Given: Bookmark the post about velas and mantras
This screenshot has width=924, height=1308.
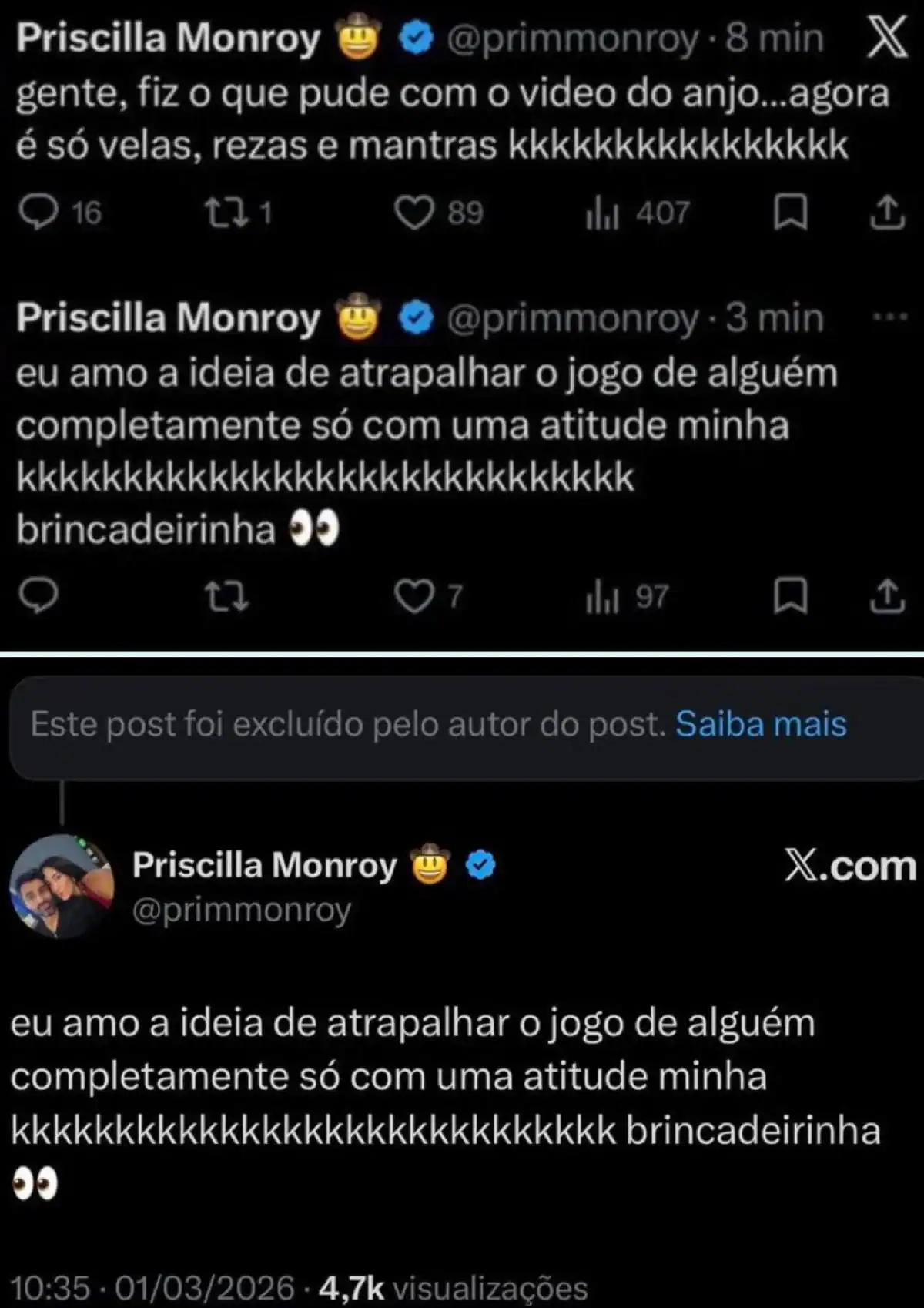Looking at the screenshot, I should (x=790, y=213).
